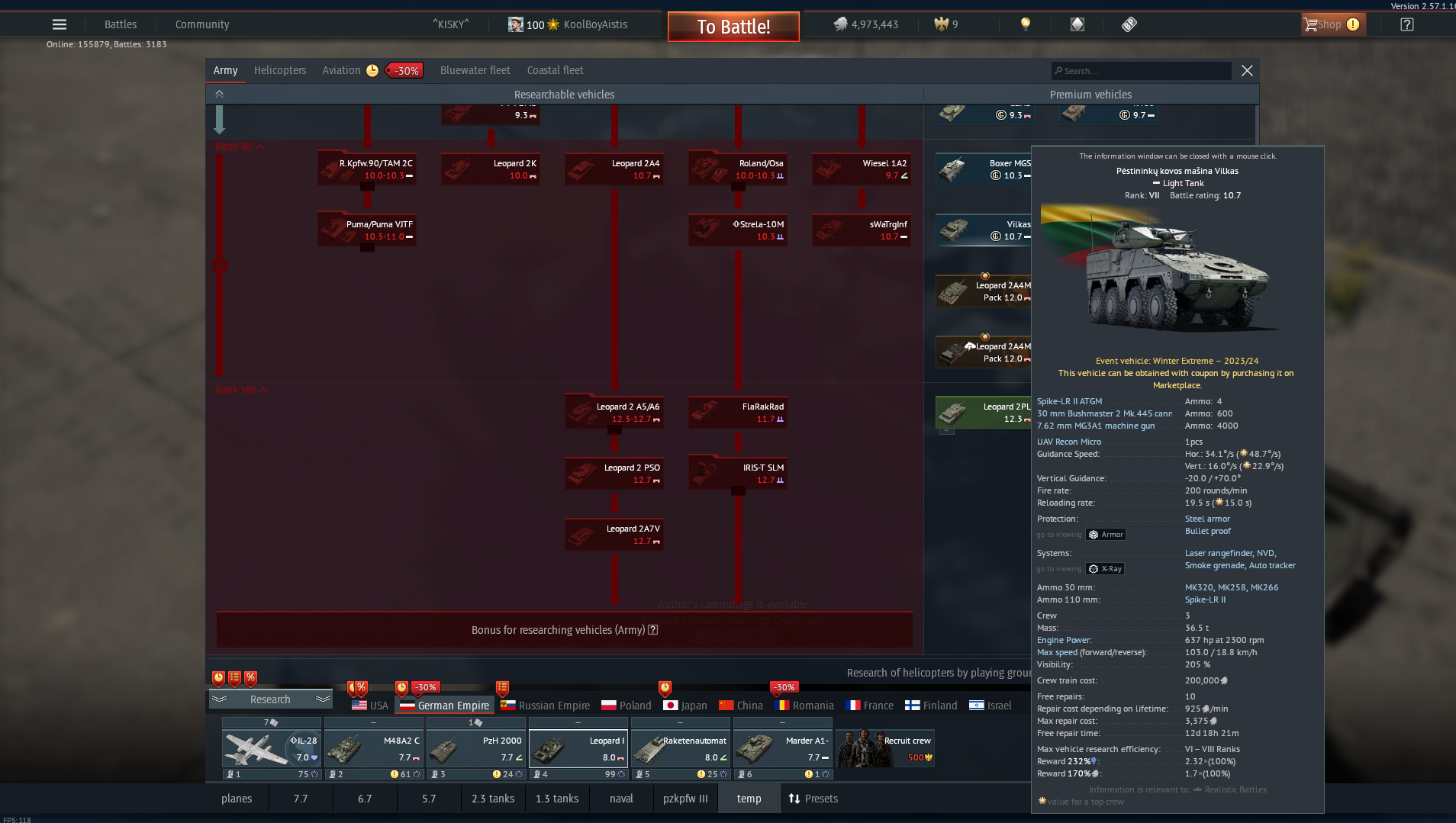This screenshot has height=823, width=1456.
Task: Select the Leopard 2A4 vehicle
Action: point(614,169)
